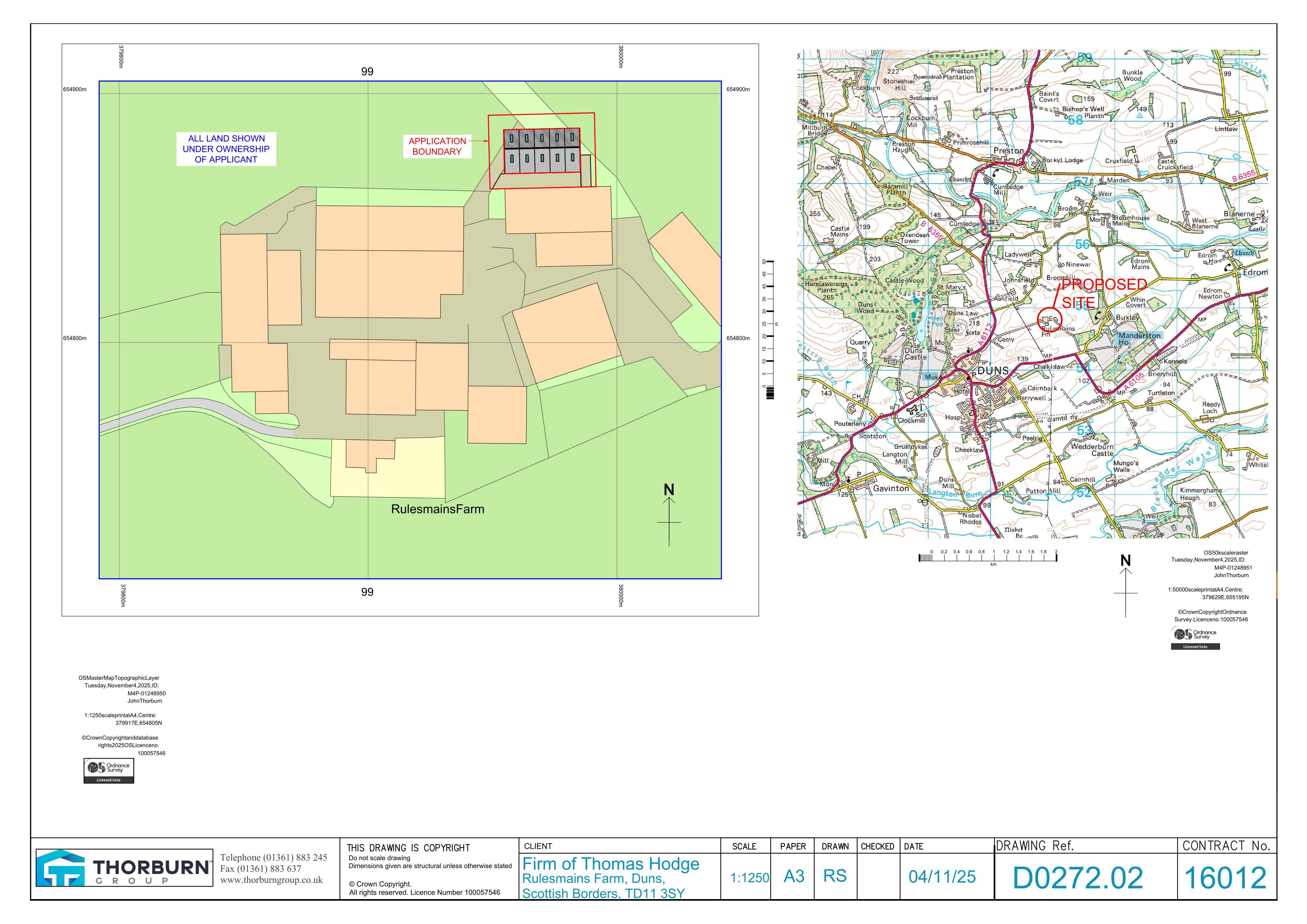
Task: Click the 'M4P-01248951' map ID
Action: point(1233,568)
